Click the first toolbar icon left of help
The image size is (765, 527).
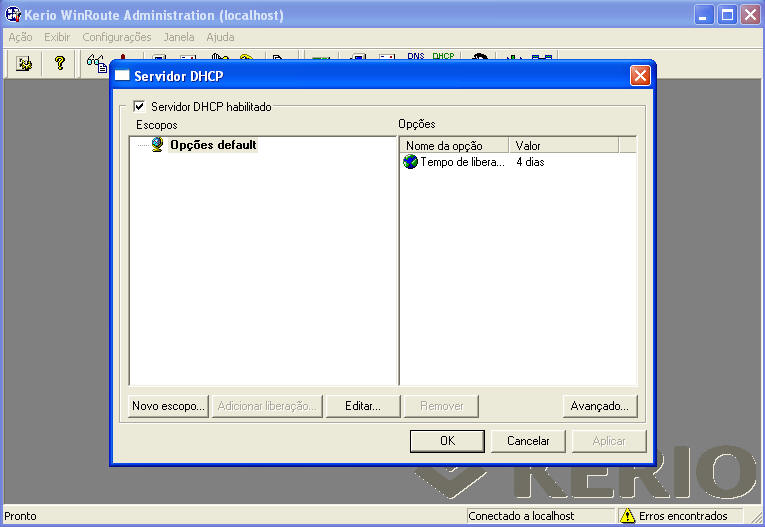[25, 63]
